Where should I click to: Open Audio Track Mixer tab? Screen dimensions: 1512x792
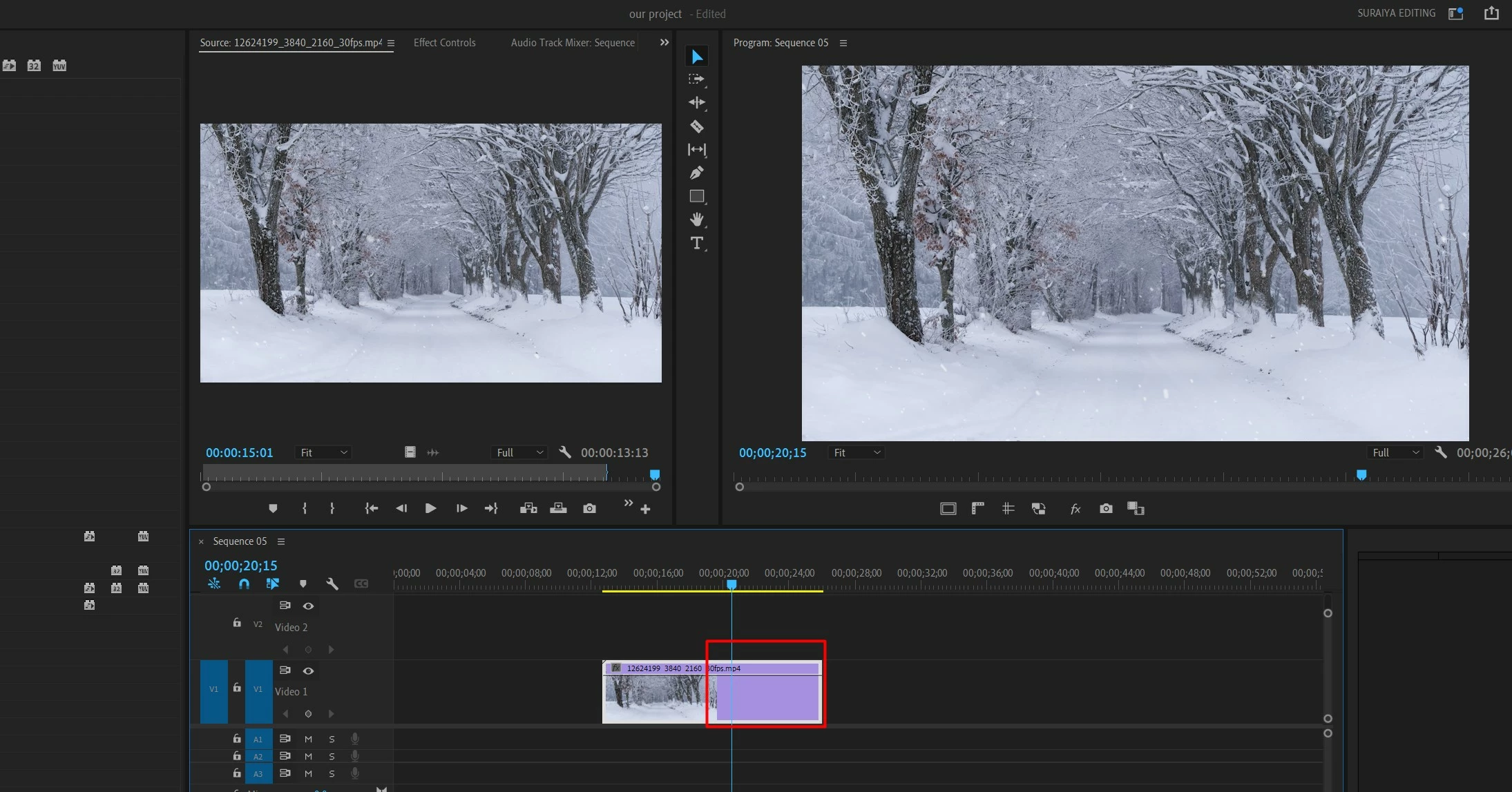coord(573,43)
